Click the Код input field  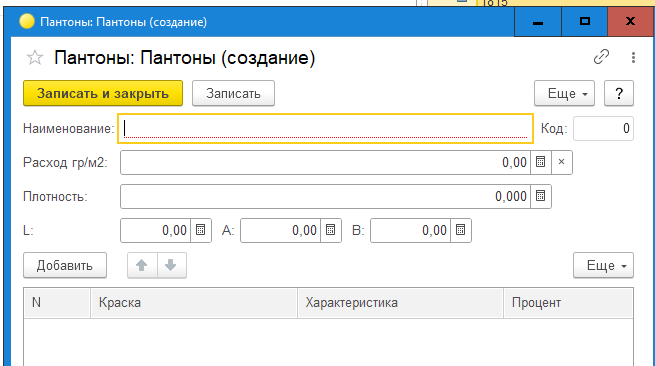[x=603, y=128]
